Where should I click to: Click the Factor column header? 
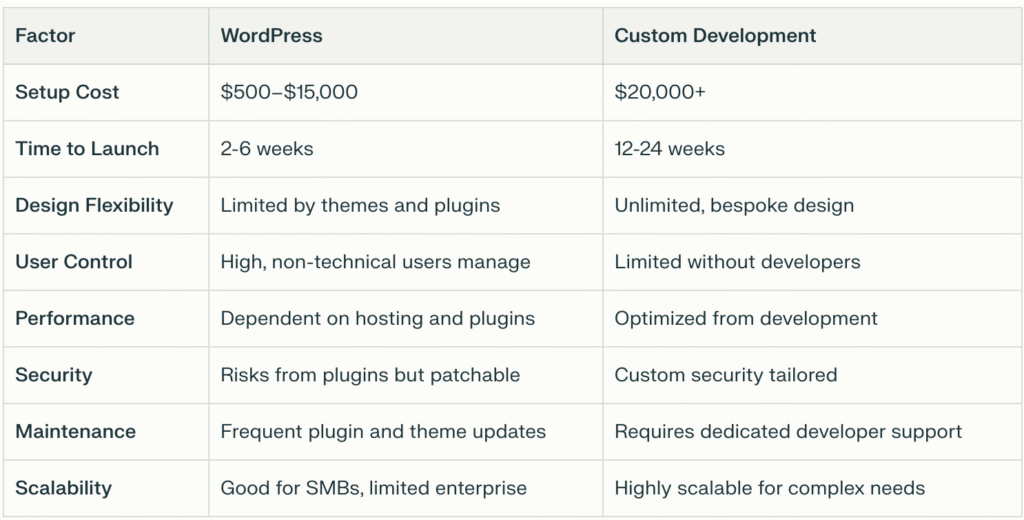[x=45, y=36]
